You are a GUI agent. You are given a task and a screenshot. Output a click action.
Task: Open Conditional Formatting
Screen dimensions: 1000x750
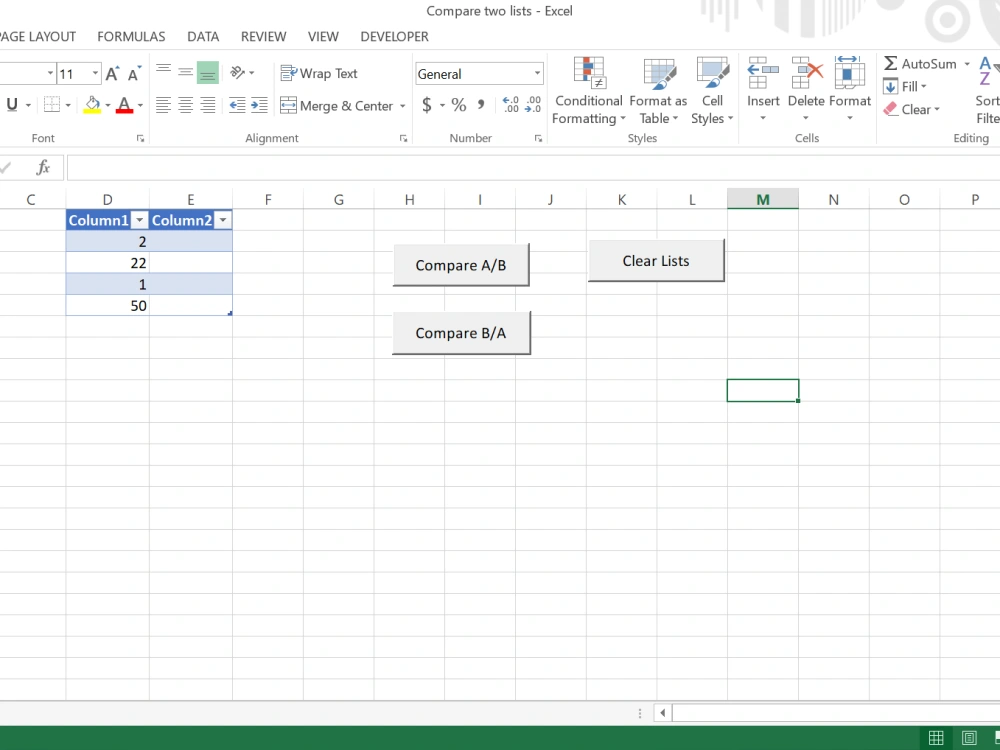pos(588,90)
